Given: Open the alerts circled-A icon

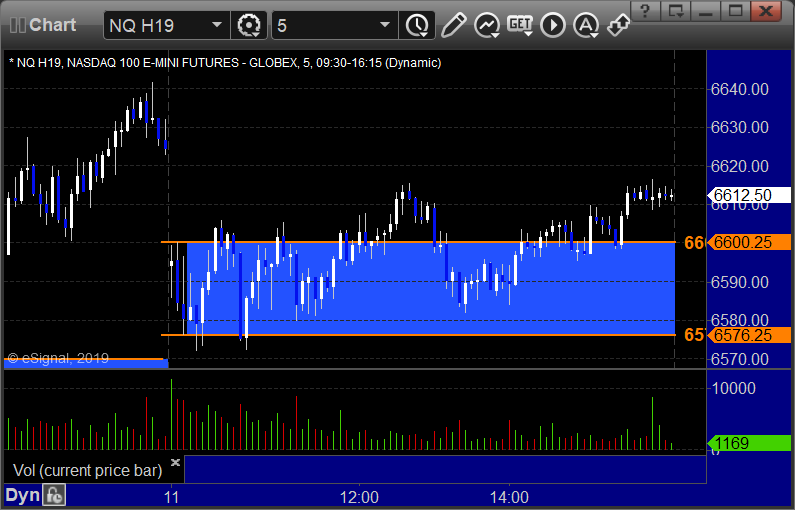Looking at the screenshot, I should click(x=586, y=25).
